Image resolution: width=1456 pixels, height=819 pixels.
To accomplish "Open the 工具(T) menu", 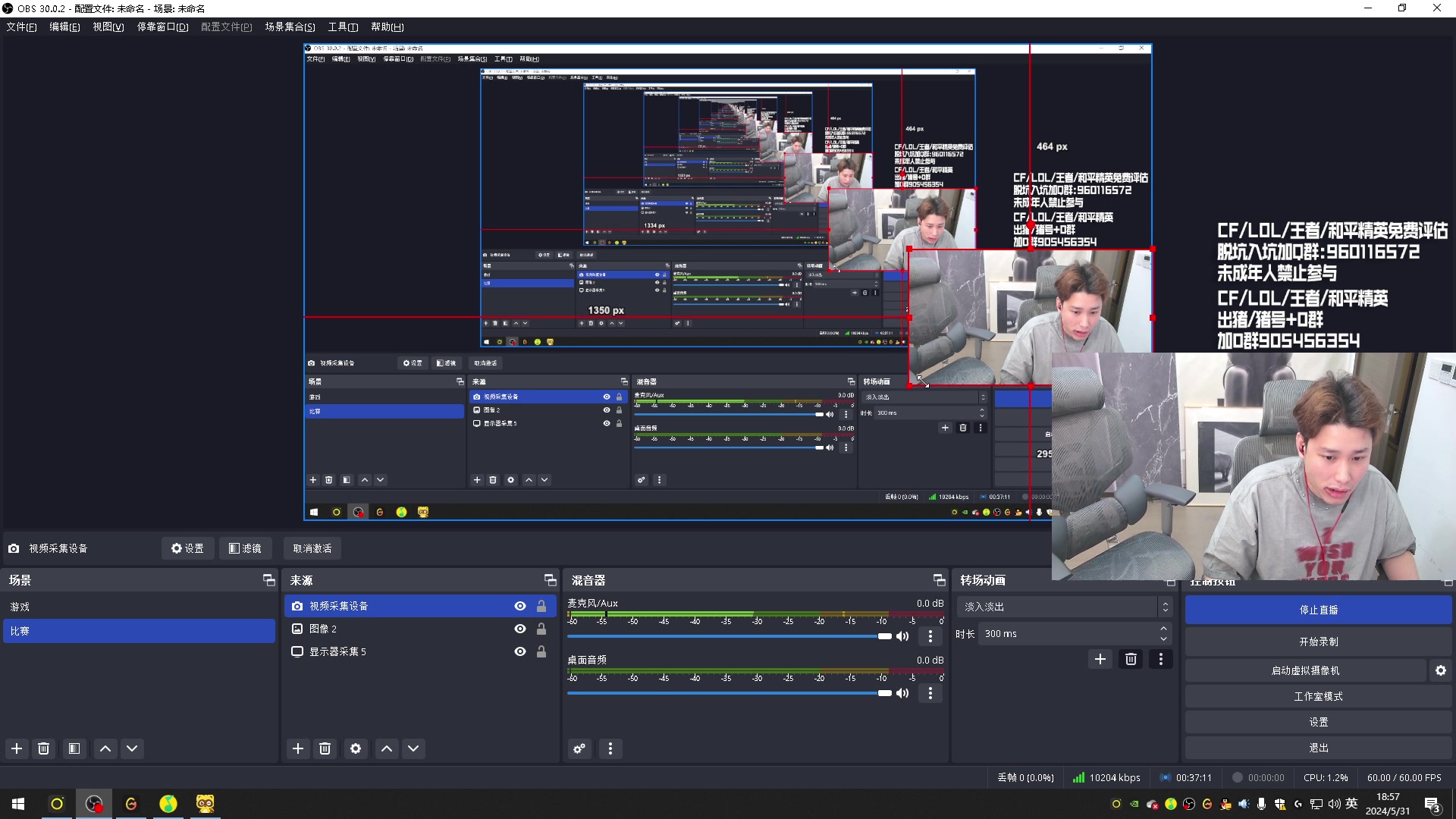I will click(x=343, y=27).
